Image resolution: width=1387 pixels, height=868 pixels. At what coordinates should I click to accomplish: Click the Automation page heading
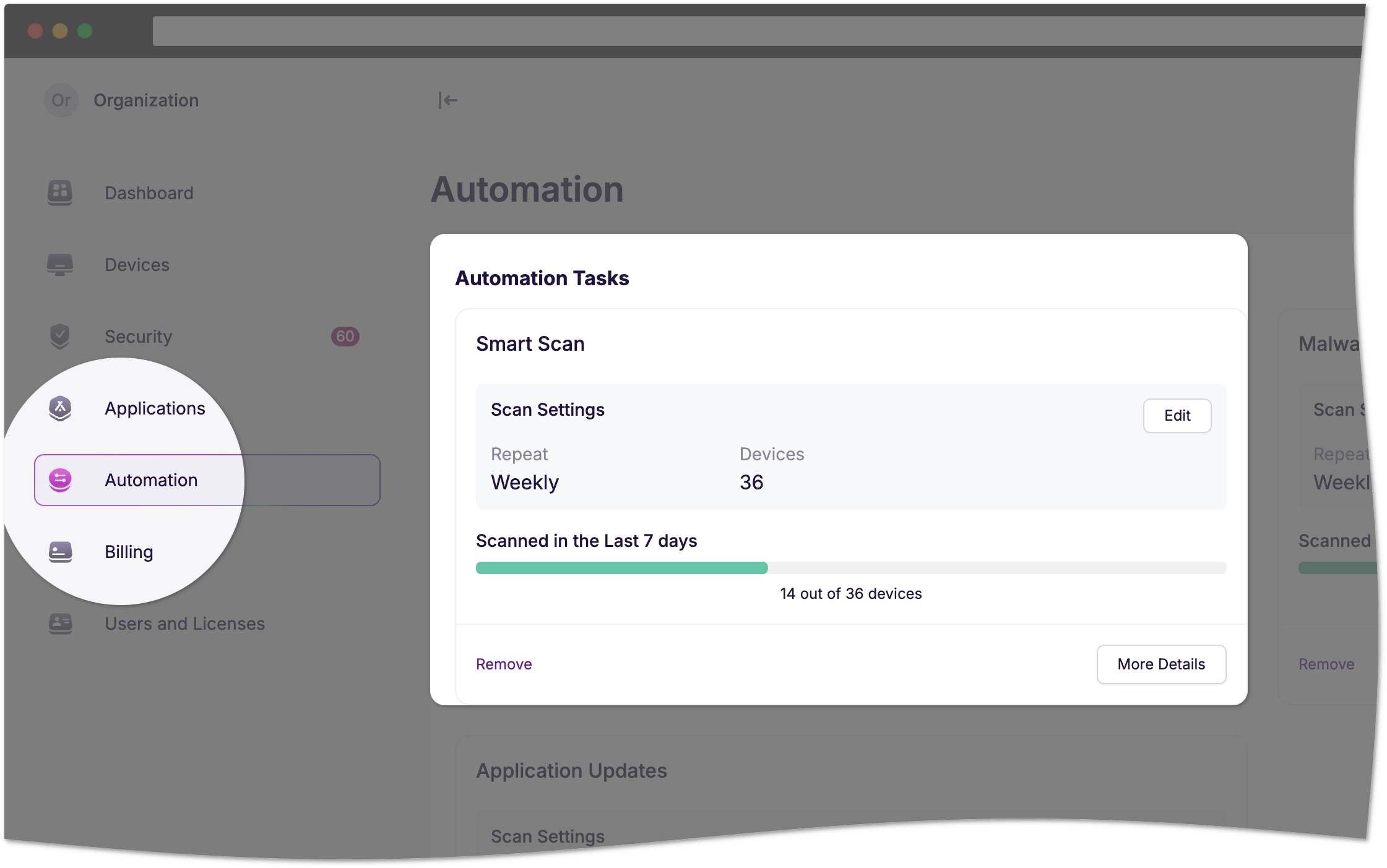[x=527, y=189]
